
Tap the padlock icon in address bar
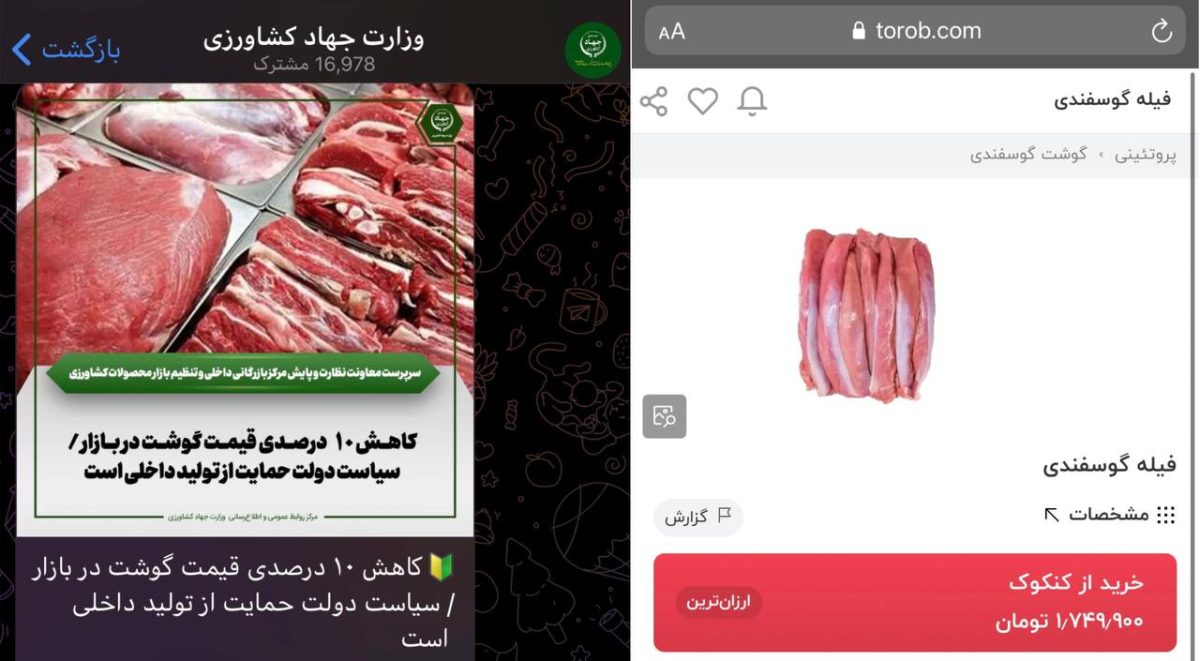coord(858,31)
